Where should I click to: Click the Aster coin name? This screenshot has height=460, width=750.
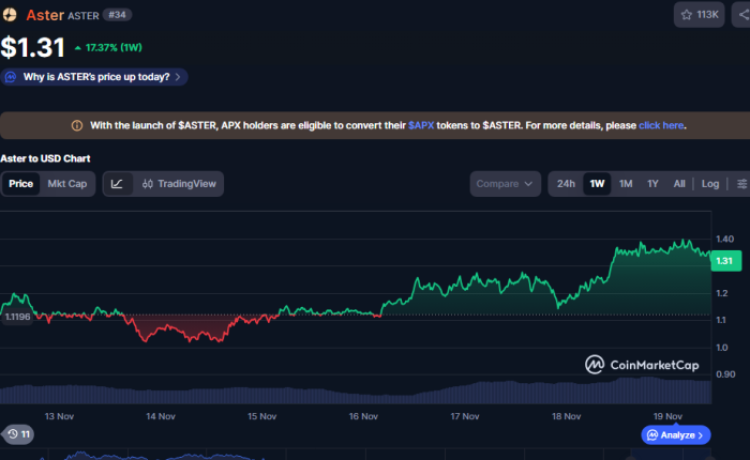(45, 15)
